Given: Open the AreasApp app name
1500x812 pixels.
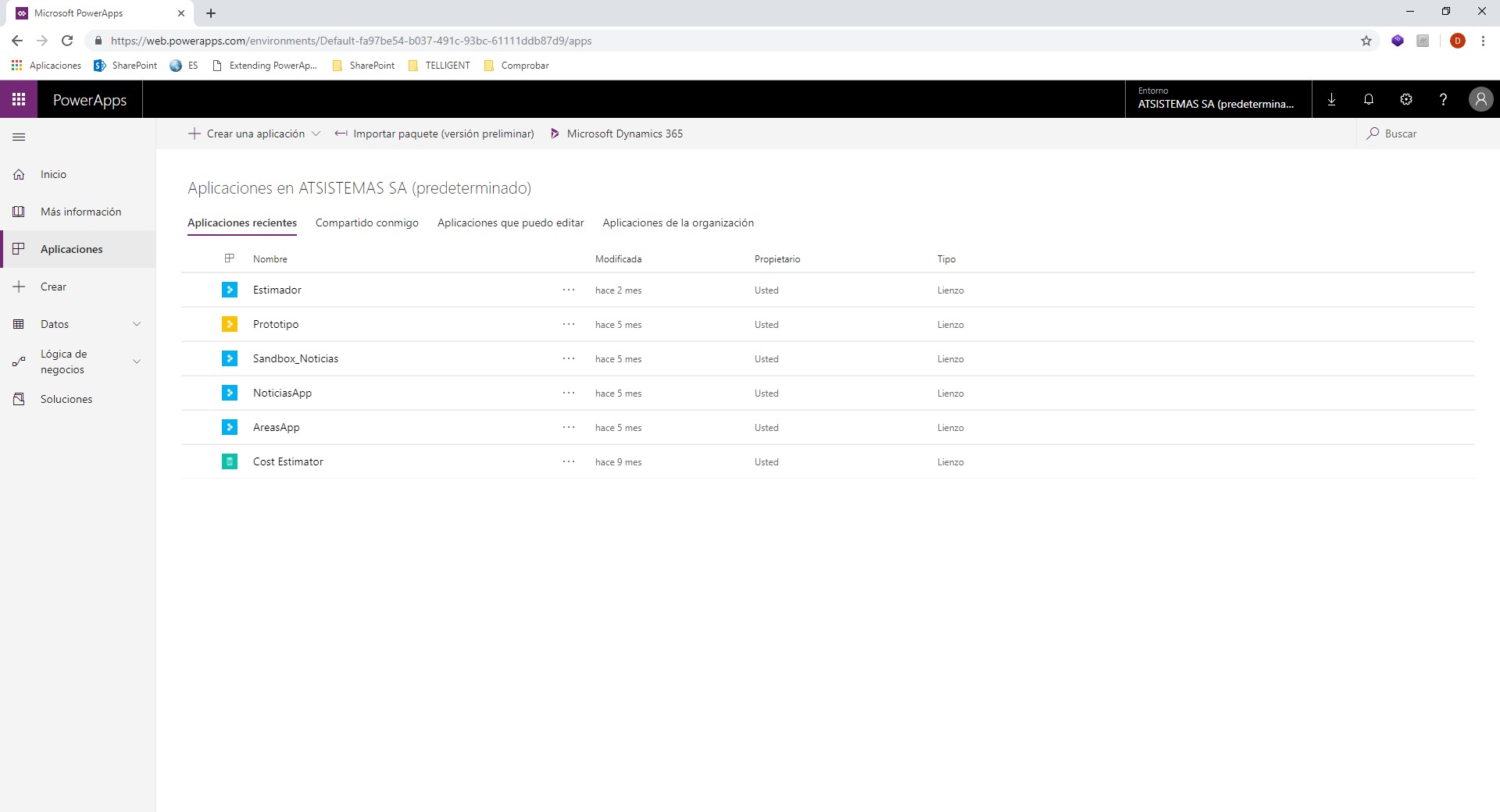Looking at the screenshot, I should click(277, 427).
